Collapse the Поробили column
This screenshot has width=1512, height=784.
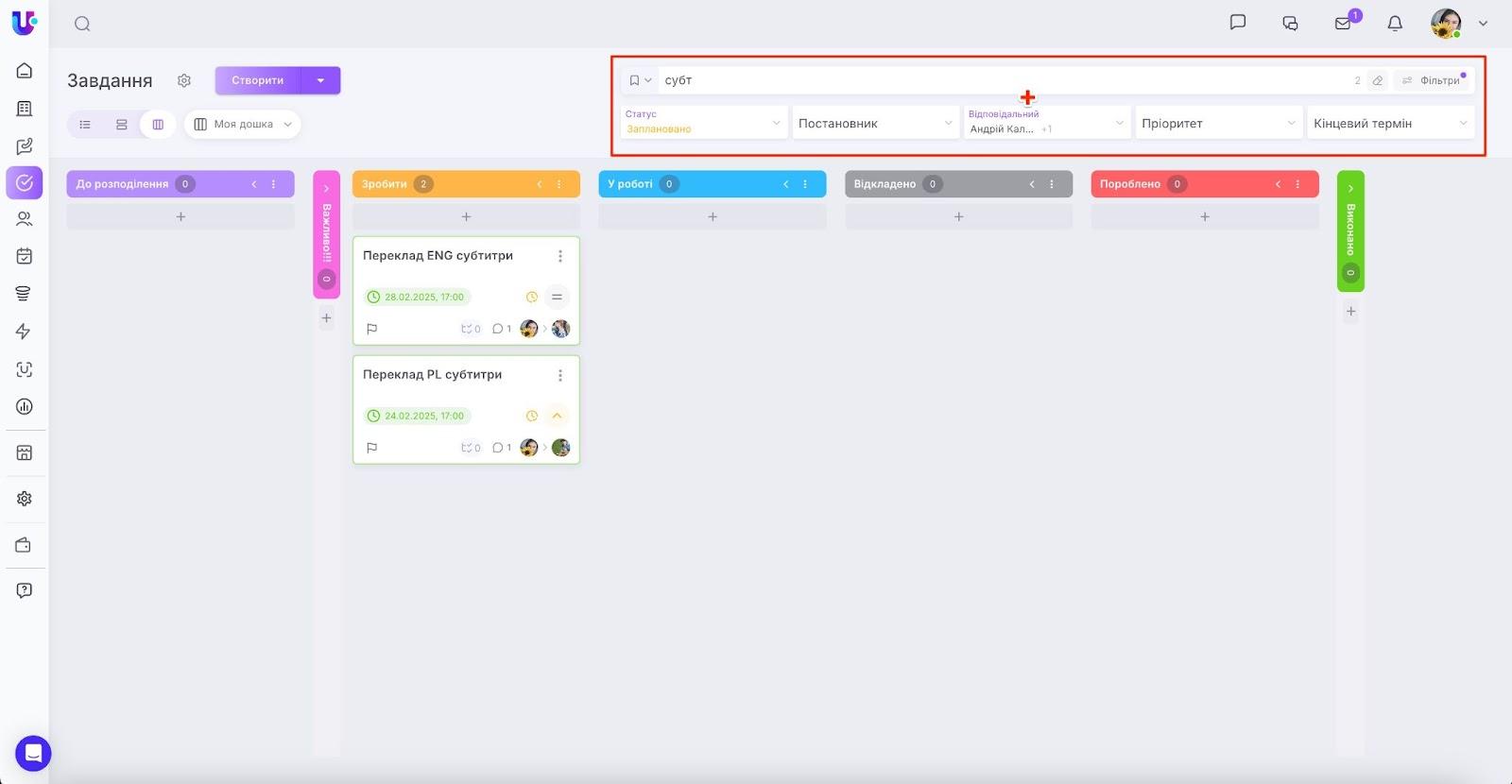pos(1278,184)
